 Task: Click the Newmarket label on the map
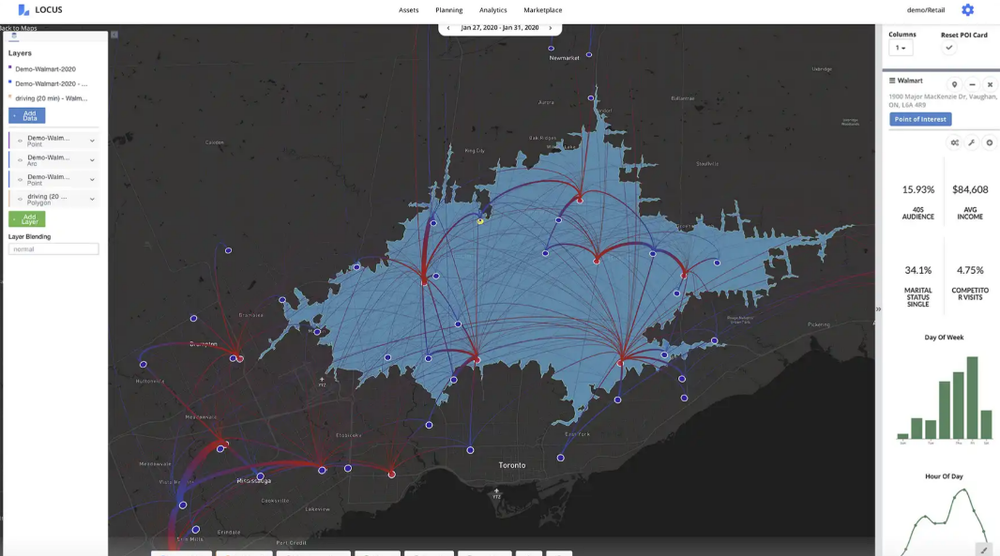point(564,58)
